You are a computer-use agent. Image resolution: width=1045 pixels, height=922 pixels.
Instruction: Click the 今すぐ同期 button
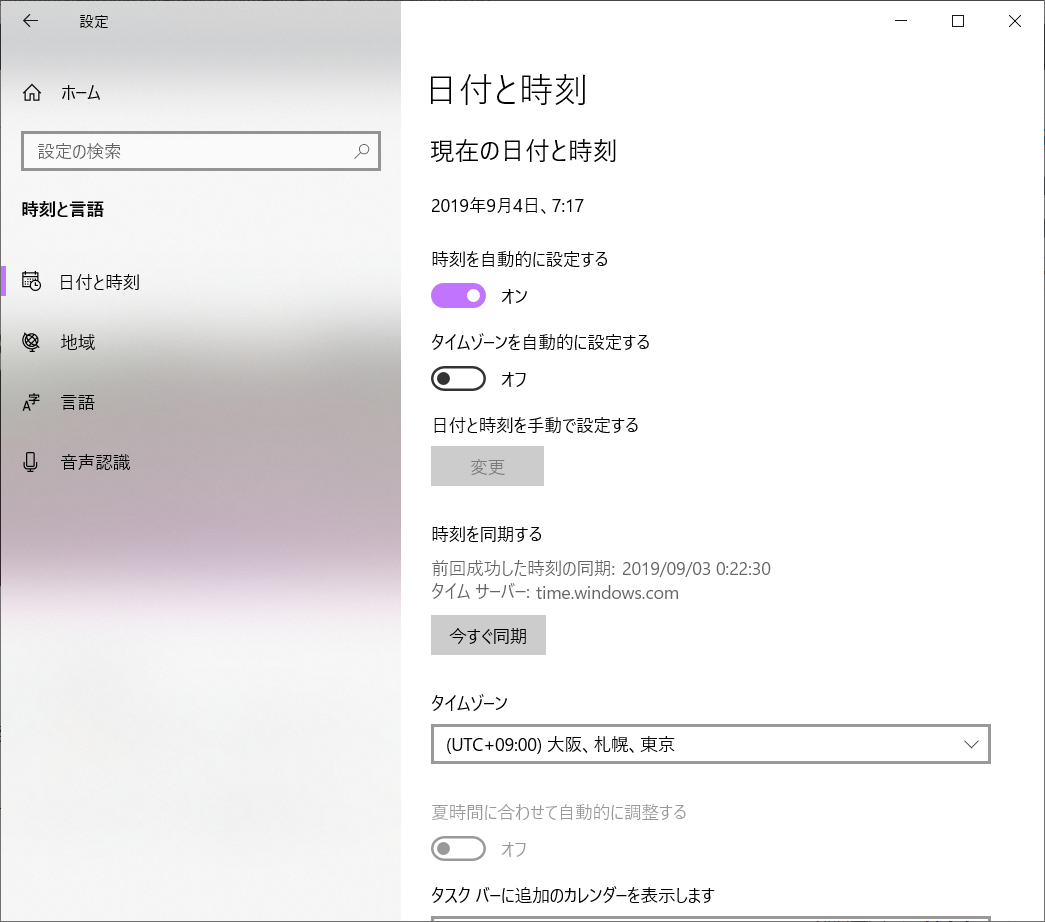point(488,634)
